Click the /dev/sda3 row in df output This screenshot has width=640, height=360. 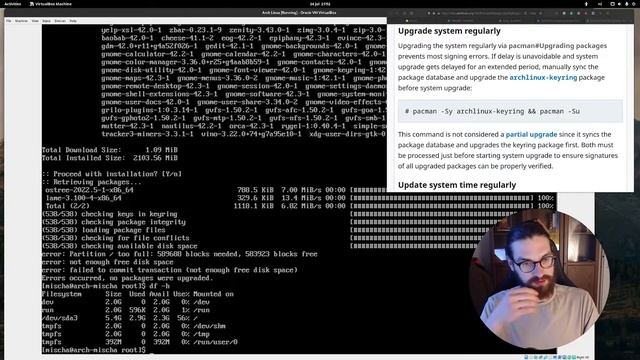click(x=121, y=318)
